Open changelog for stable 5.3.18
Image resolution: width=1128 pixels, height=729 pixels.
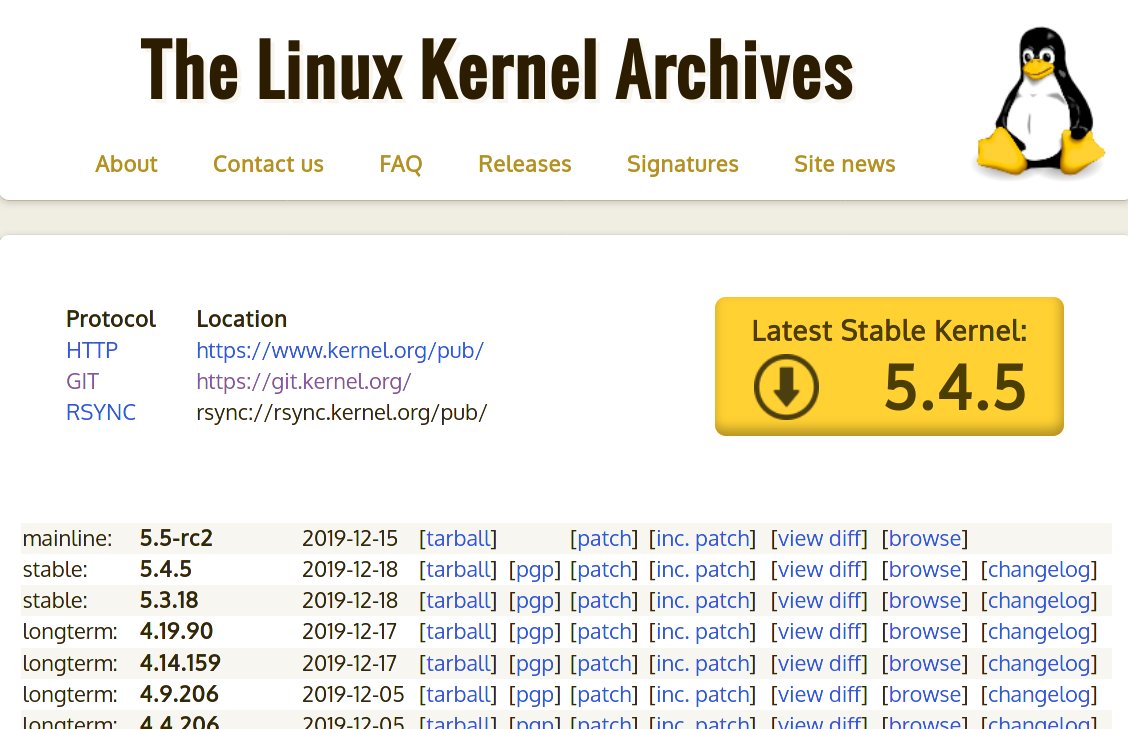(x=1039, y=600)
